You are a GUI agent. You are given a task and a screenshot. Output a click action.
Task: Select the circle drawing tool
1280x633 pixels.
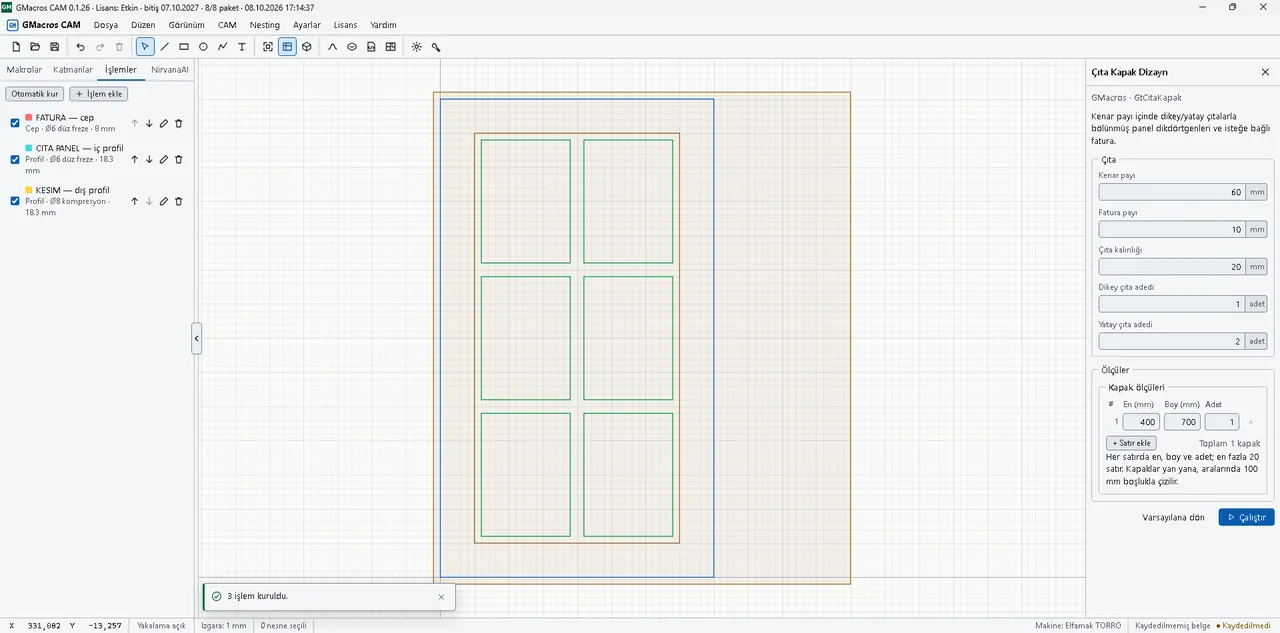pos(203,47)
